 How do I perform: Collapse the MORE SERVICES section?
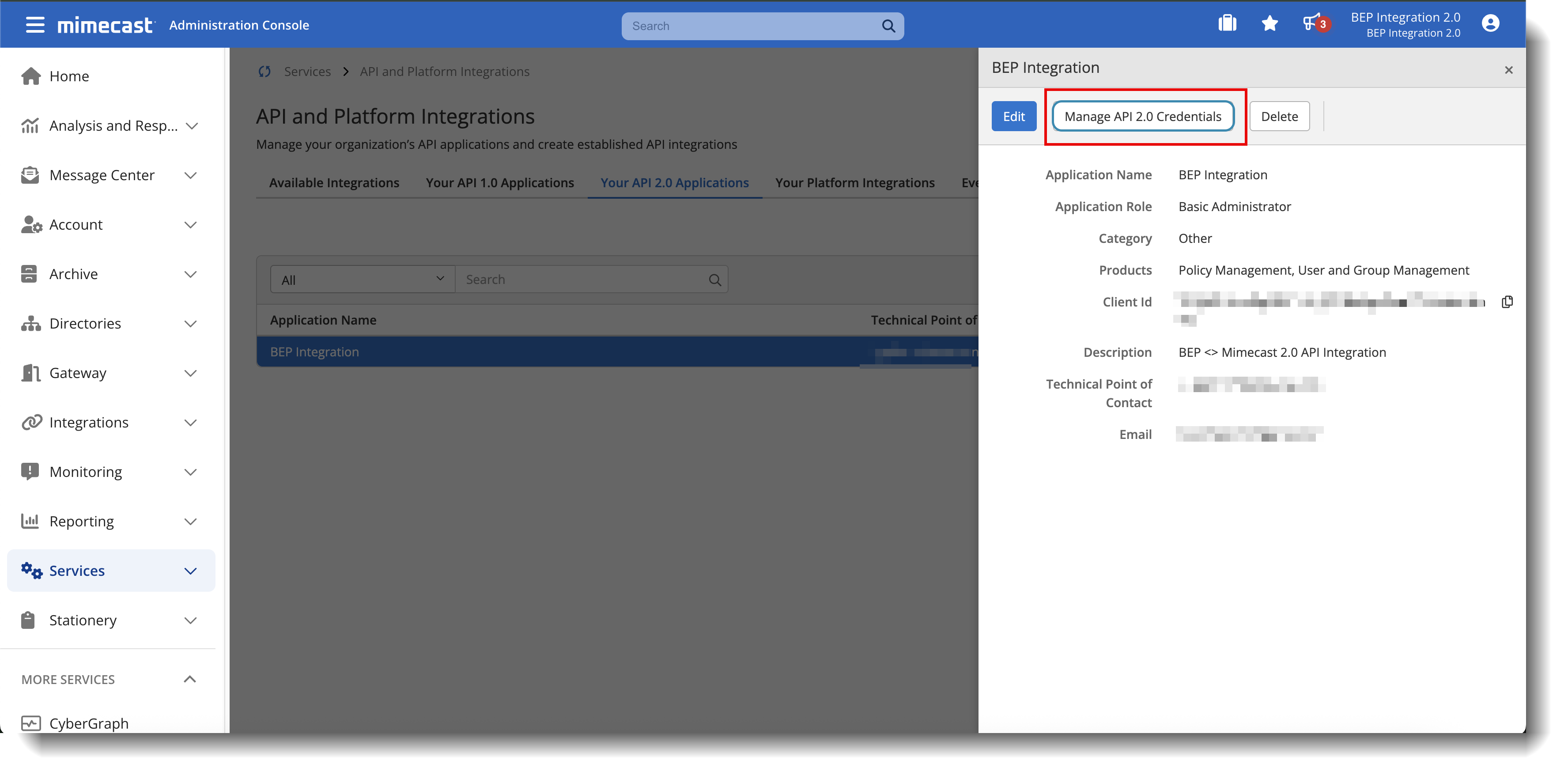[190, 679]
